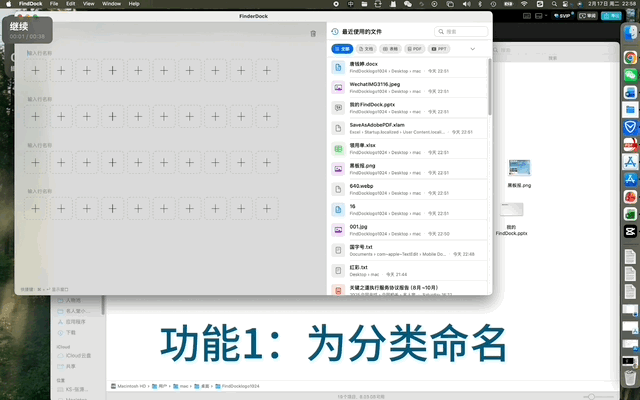Click the SVIP badge button
This screenshot has width=640, height=400.
click(563, 16)
